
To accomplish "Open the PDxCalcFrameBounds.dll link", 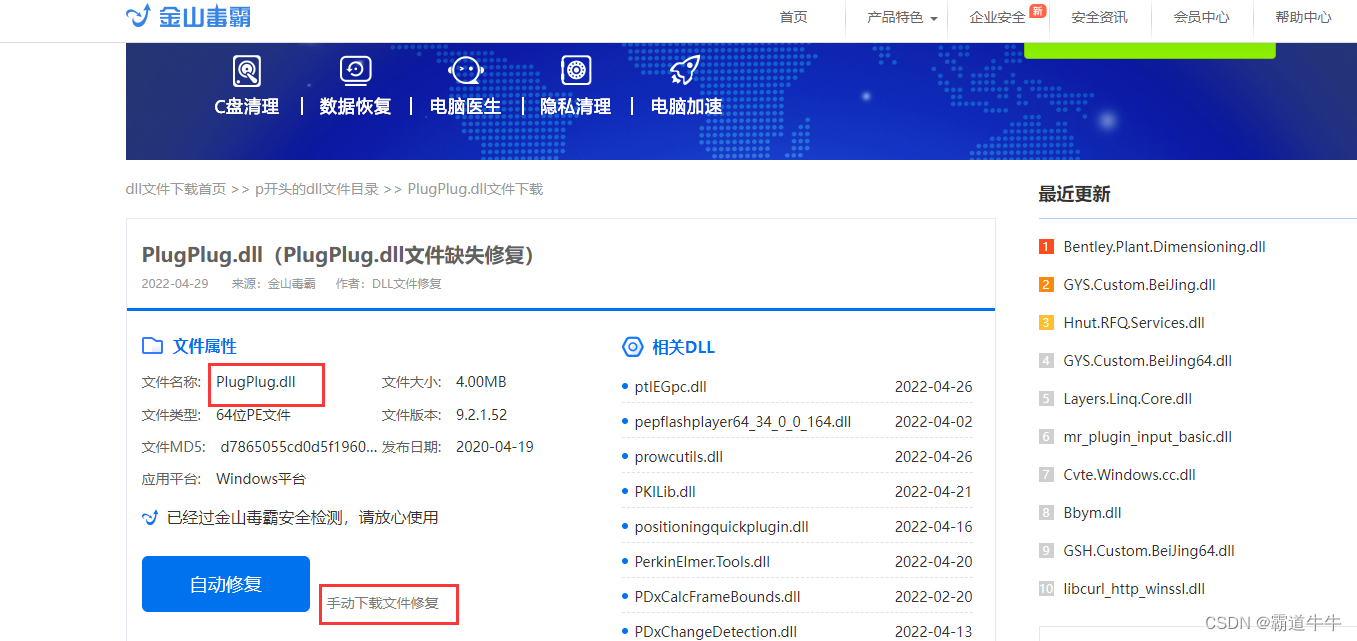I will (718, 597).
